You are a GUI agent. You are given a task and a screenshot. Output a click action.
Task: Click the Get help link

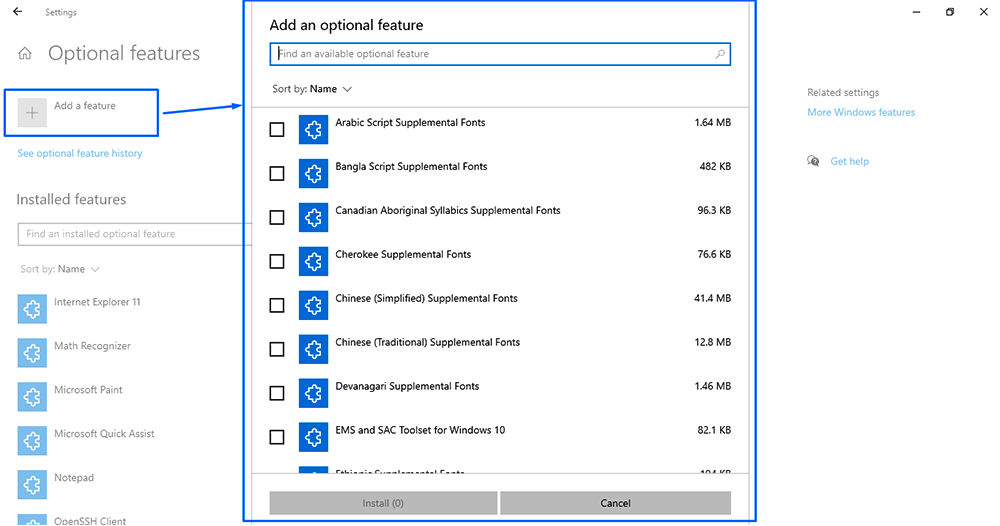(x=849, y=161)
